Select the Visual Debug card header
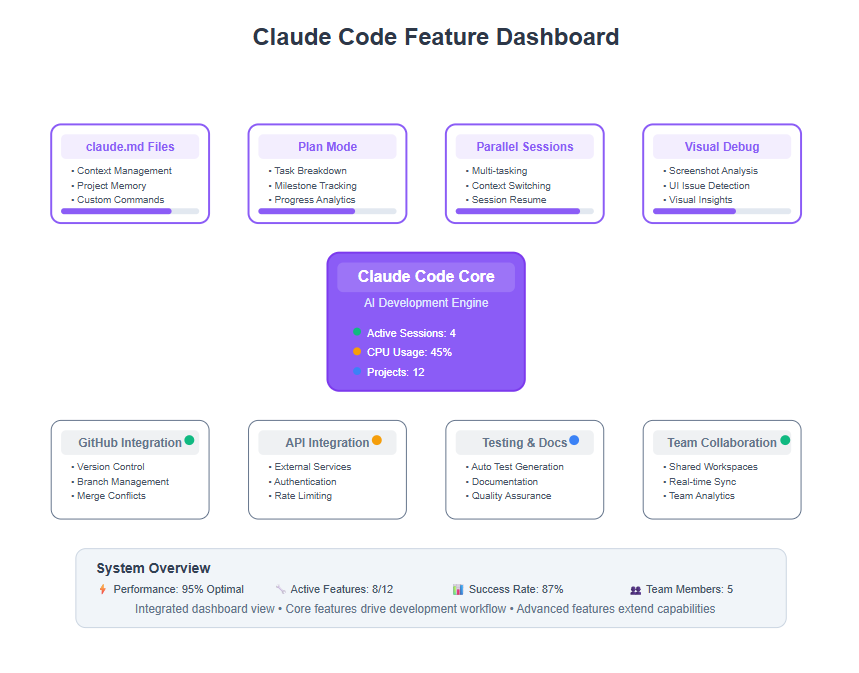 [721, 147]
